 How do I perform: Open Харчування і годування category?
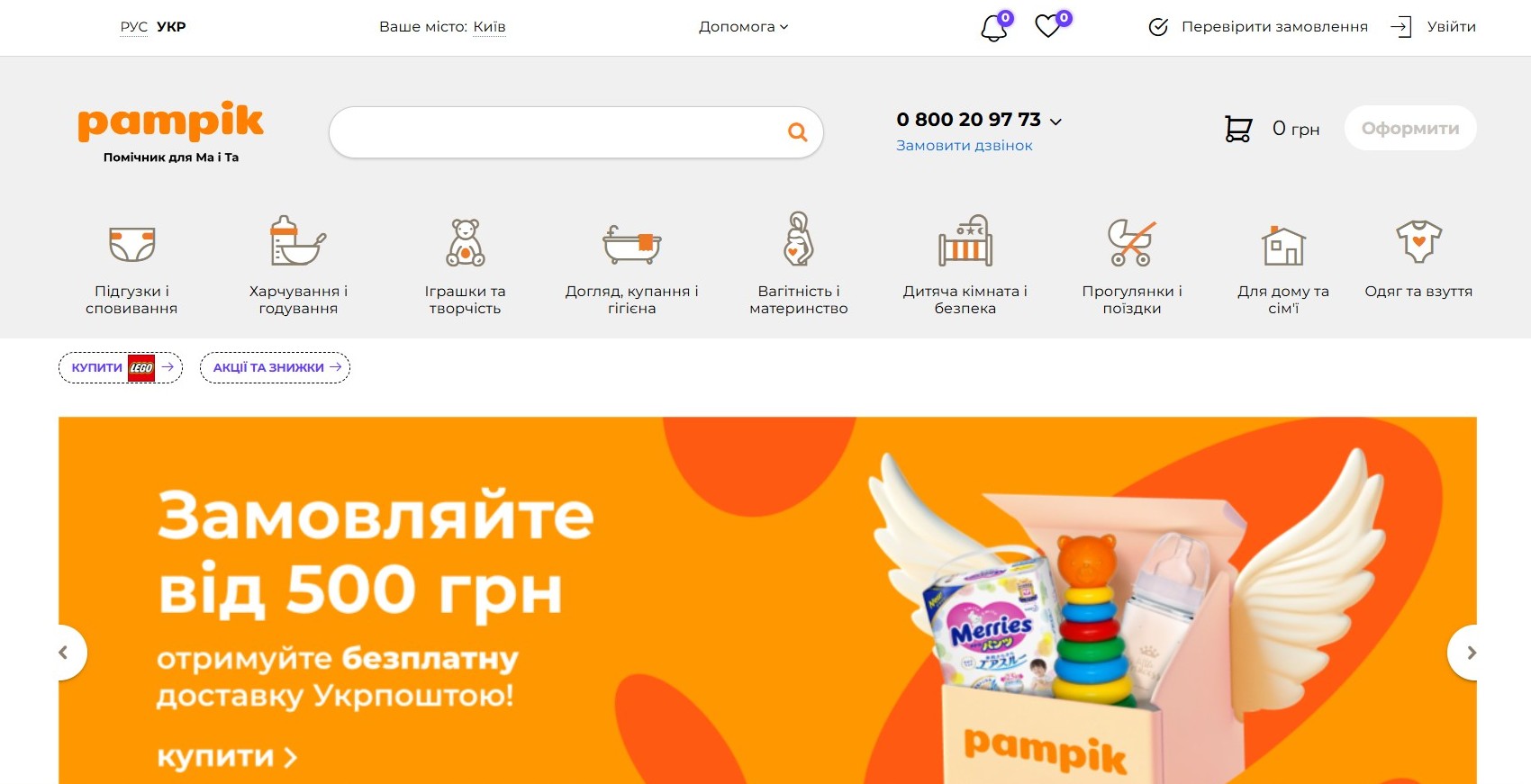(298, 300)
